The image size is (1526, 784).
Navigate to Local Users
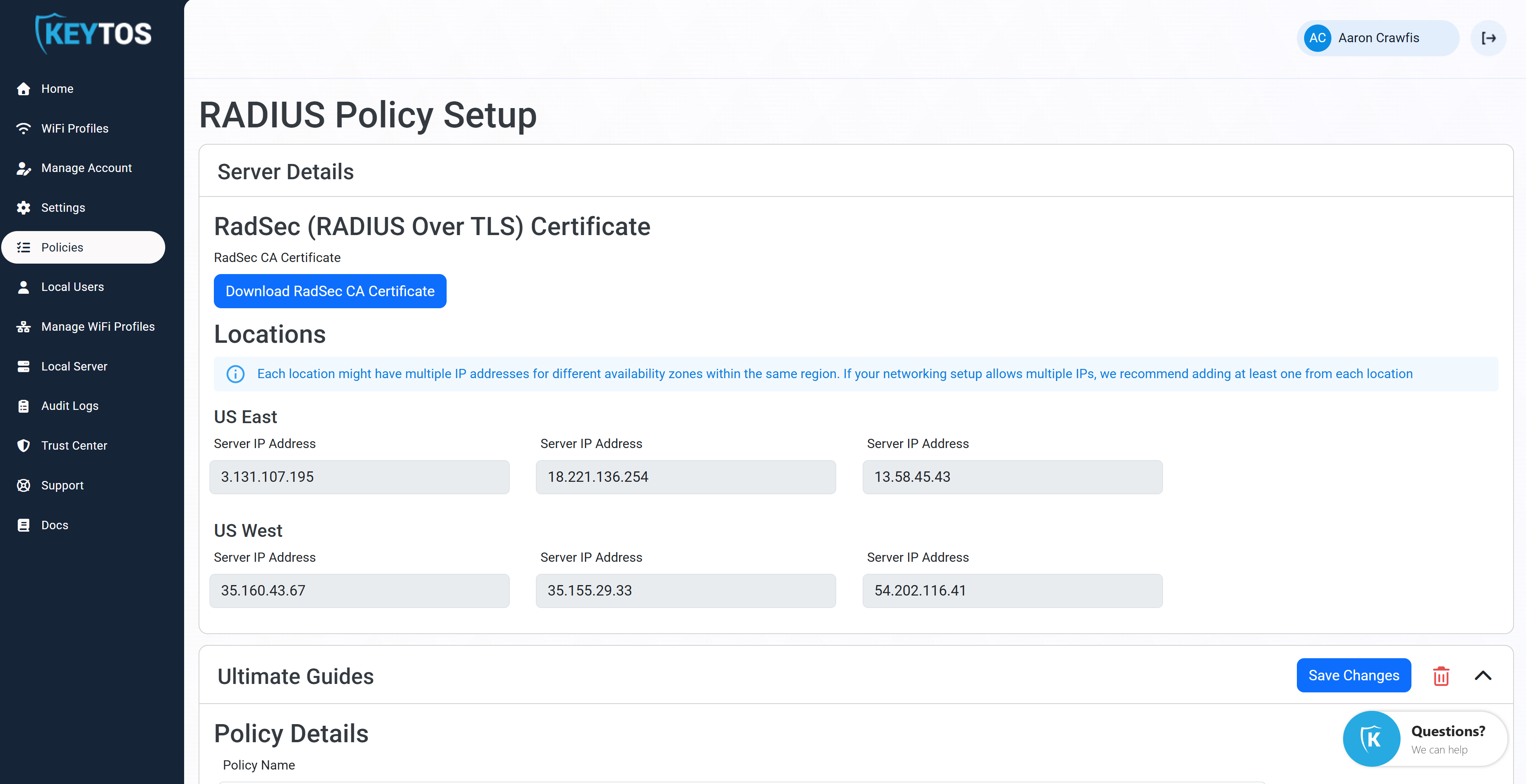pyautogui.click(x=72, y=287)
